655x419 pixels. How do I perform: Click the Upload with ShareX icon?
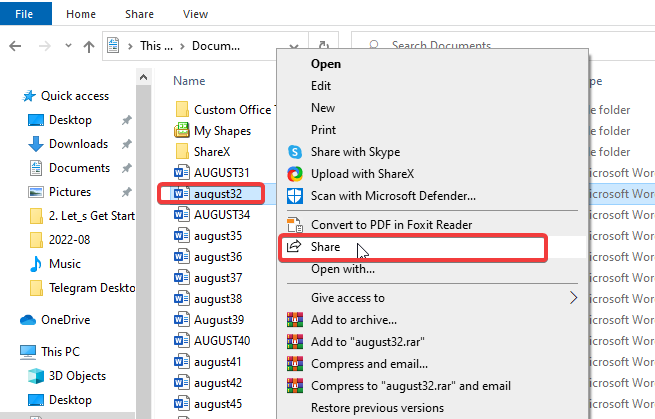pos(295,174)
